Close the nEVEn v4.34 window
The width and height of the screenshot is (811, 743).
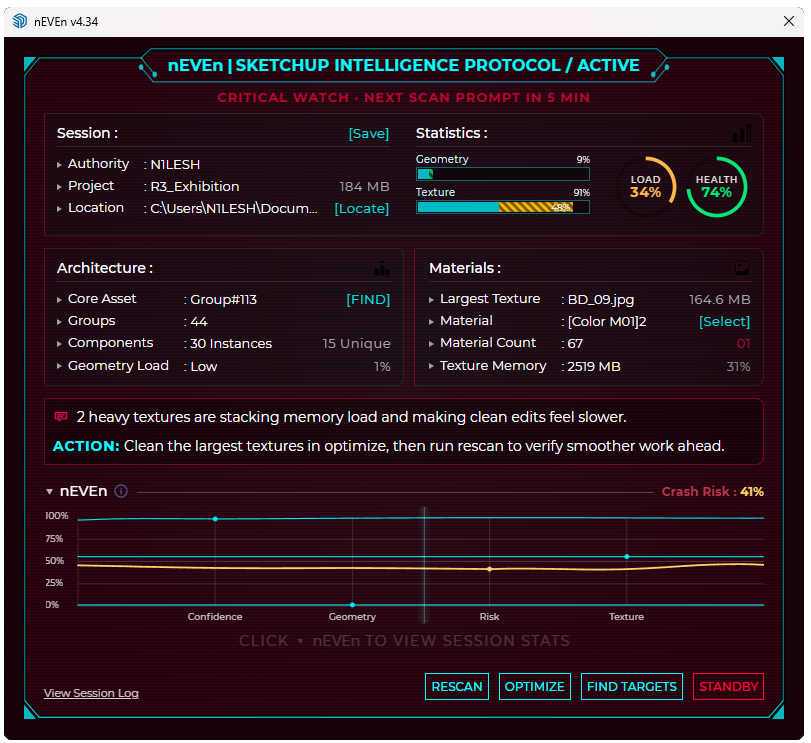click(x=789, y=21)
